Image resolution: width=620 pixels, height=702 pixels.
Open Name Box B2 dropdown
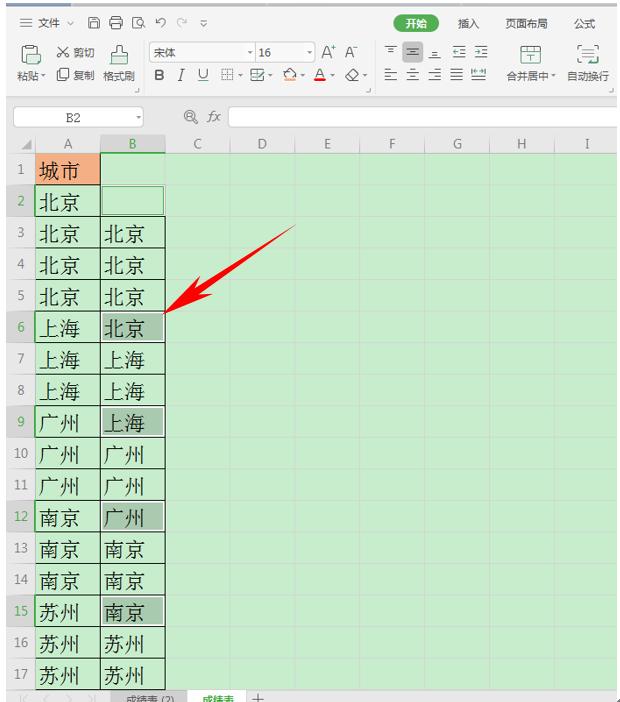point(138,117)
